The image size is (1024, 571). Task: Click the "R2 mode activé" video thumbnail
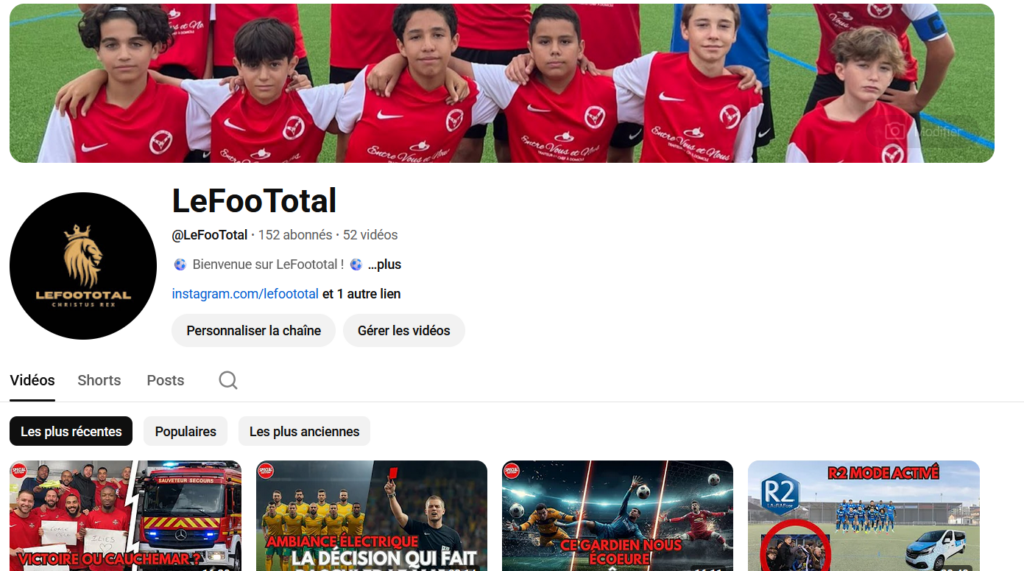coord(863,515)
